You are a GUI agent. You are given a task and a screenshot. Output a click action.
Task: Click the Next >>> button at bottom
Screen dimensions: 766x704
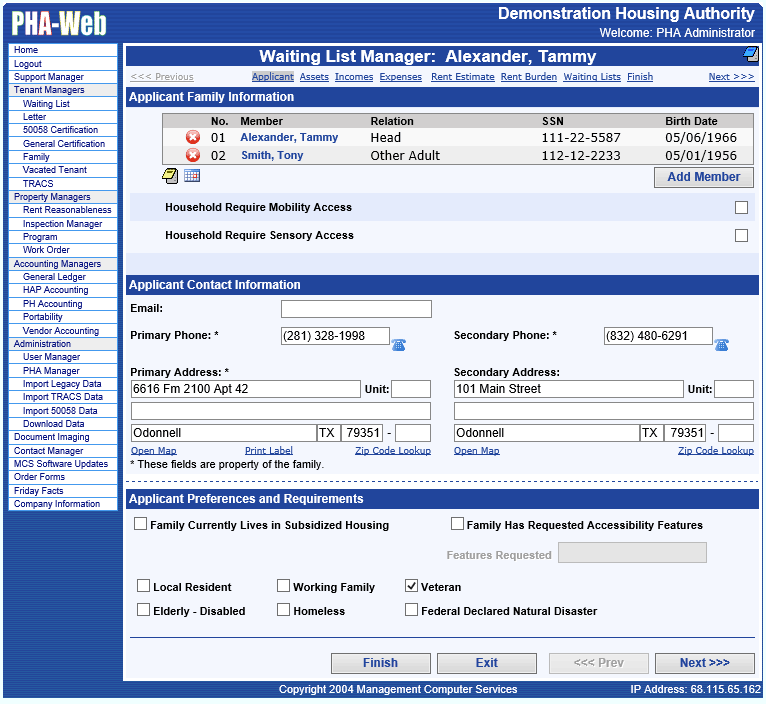(x=704, y=663)
